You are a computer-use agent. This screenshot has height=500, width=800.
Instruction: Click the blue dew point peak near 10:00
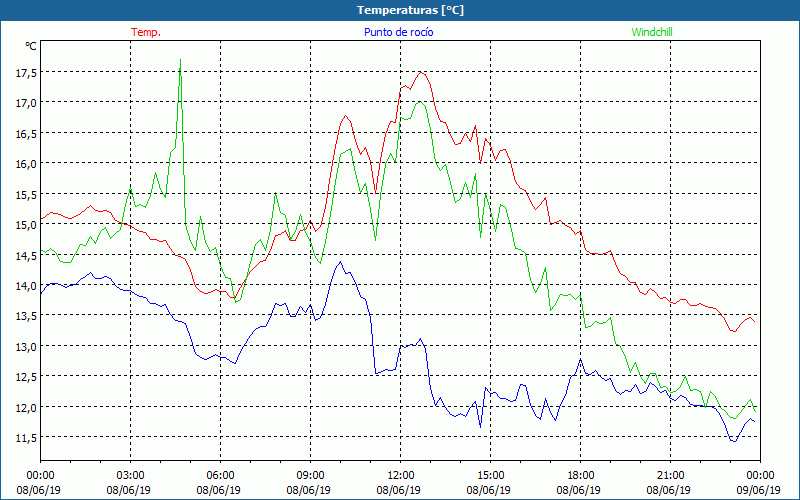click(340, 262)
